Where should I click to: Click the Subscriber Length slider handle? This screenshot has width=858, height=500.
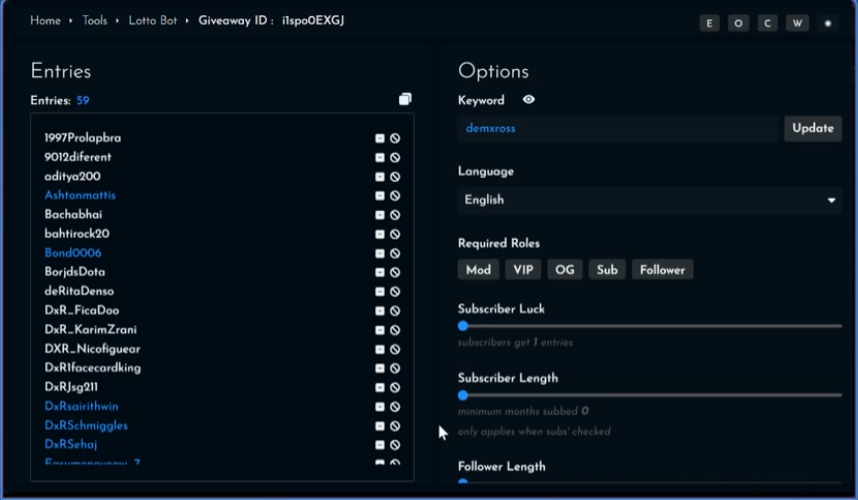point(463,395)
